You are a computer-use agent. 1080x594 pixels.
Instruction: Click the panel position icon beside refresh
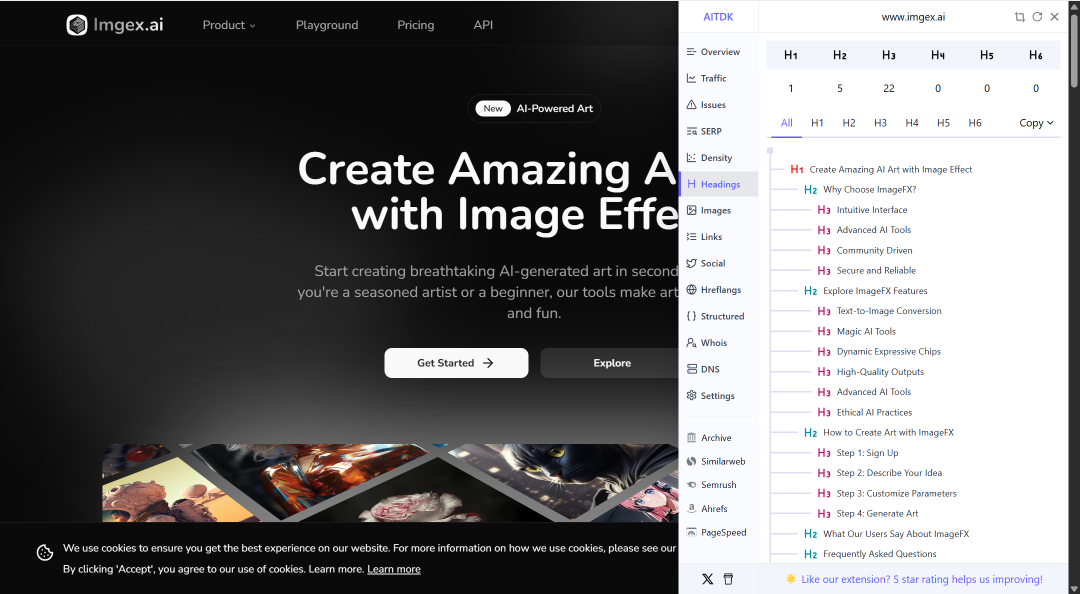pos(1019,17)
